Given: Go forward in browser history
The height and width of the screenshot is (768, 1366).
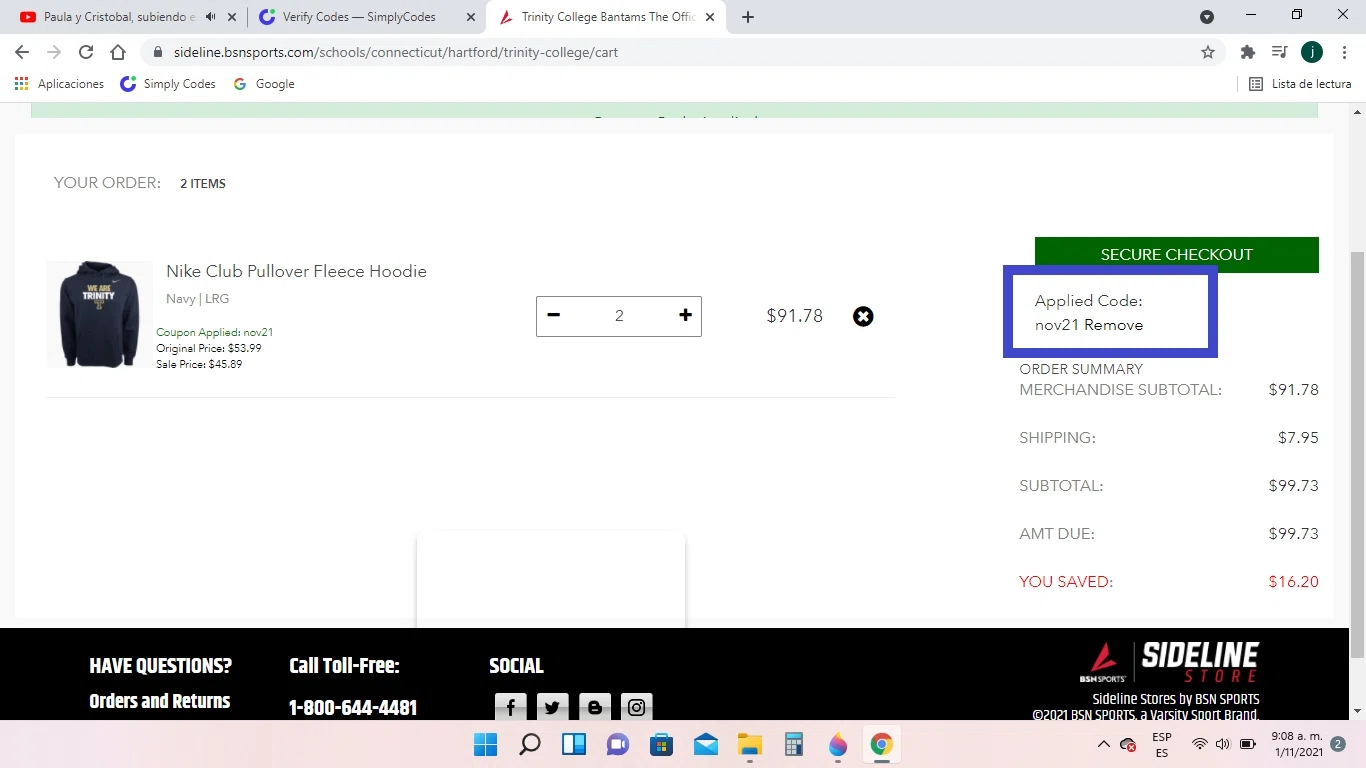Looking at the screenshot, I should point(54,52).
